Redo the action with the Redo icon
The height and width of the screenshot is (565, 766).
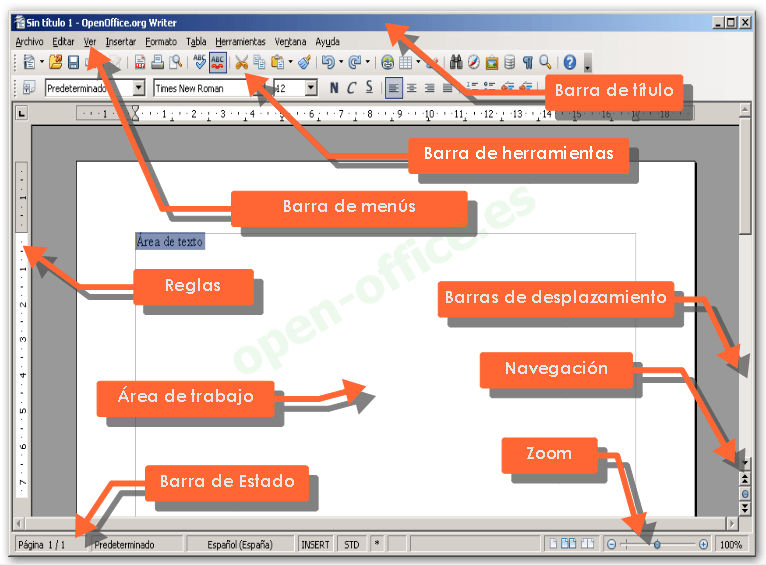click(x=355, y=62)
